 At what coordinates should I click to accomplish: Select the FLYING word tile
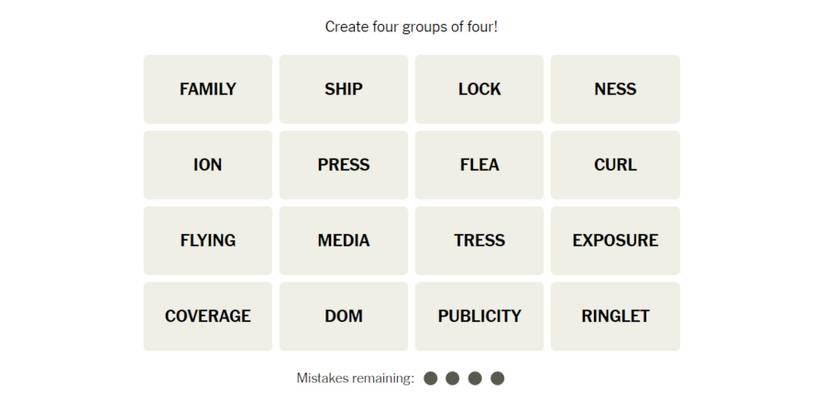(208, 241)
